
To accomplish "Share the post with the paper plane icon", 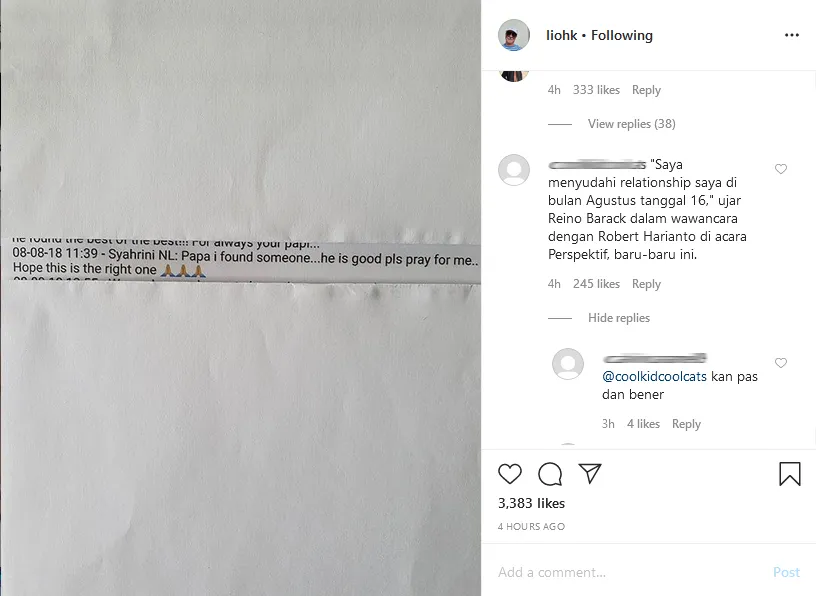I will click(590, 473).
